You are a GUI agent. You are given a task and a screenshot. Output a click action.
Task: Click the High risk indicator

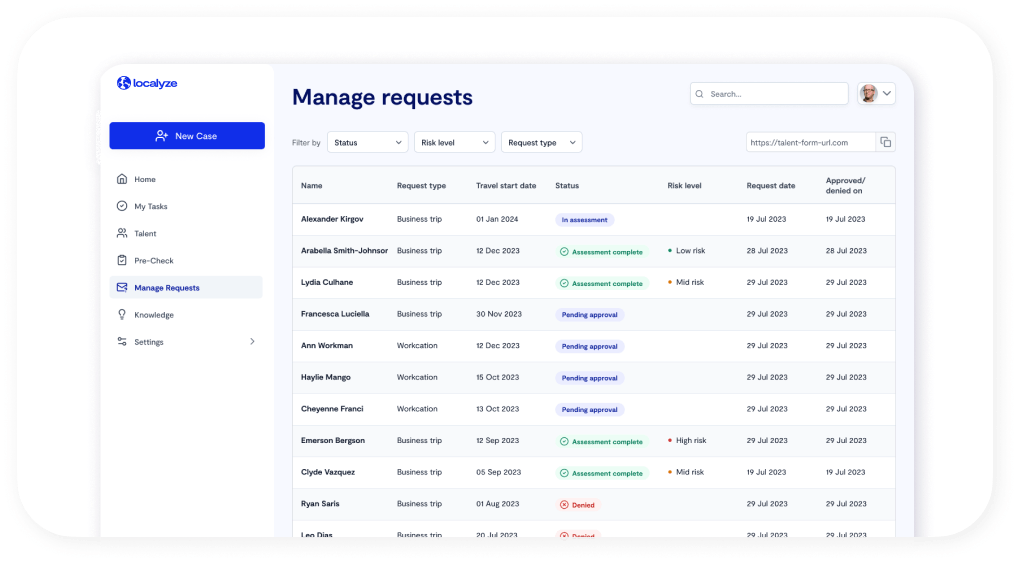687,441
